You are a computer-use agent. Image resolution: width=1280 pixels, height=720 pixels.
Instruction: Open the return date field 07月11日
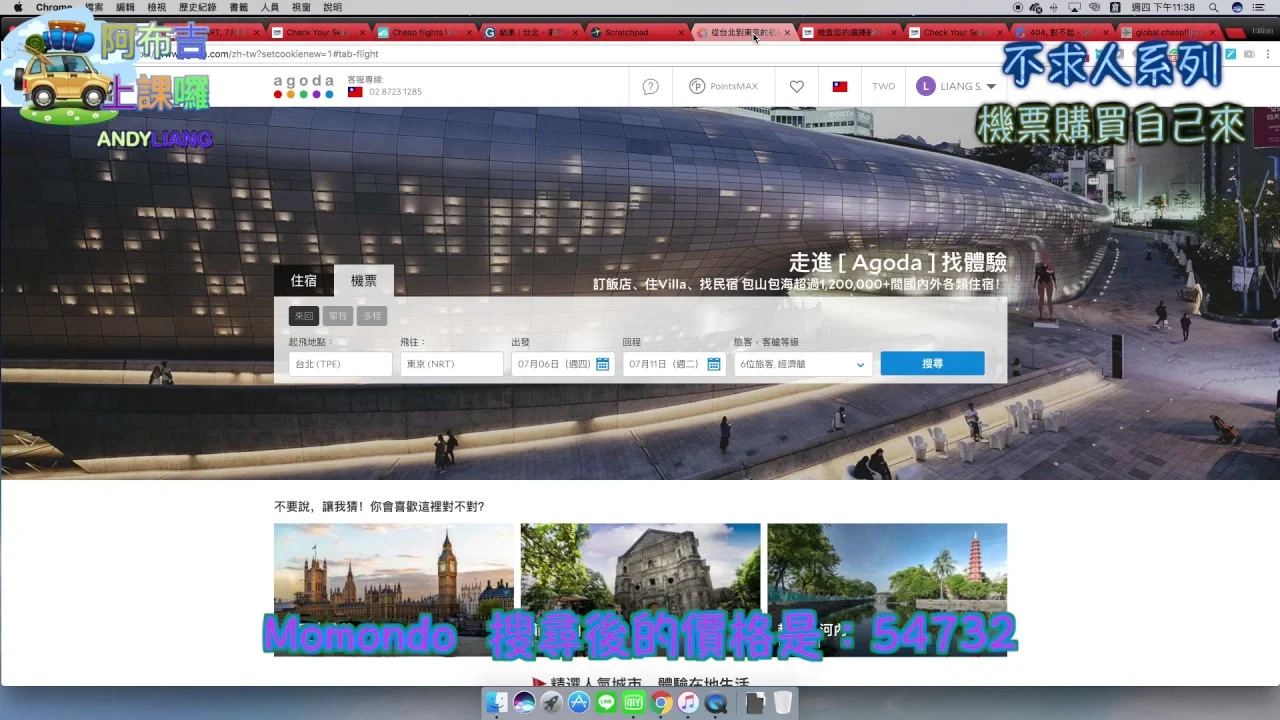673,364
